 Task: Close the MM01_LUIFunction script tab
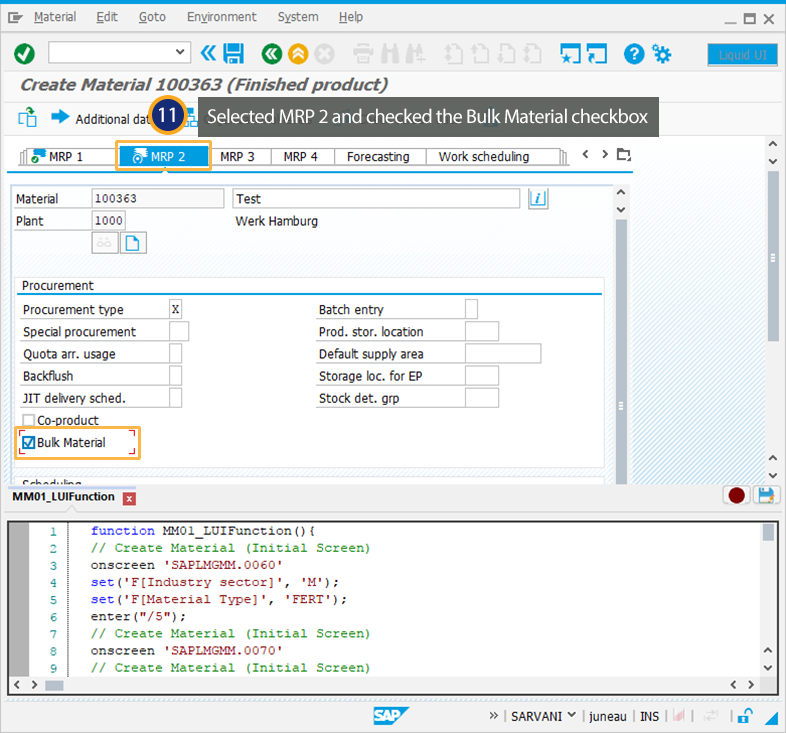pos(129,498)
